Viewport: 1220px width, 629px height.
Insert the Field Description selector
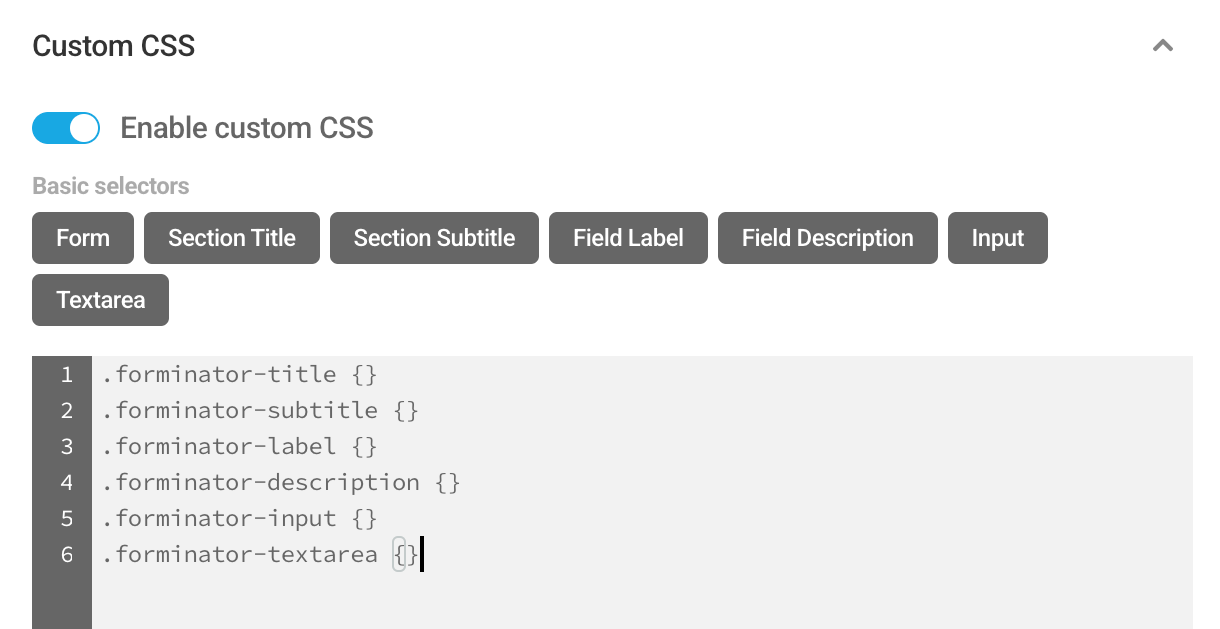827,238
